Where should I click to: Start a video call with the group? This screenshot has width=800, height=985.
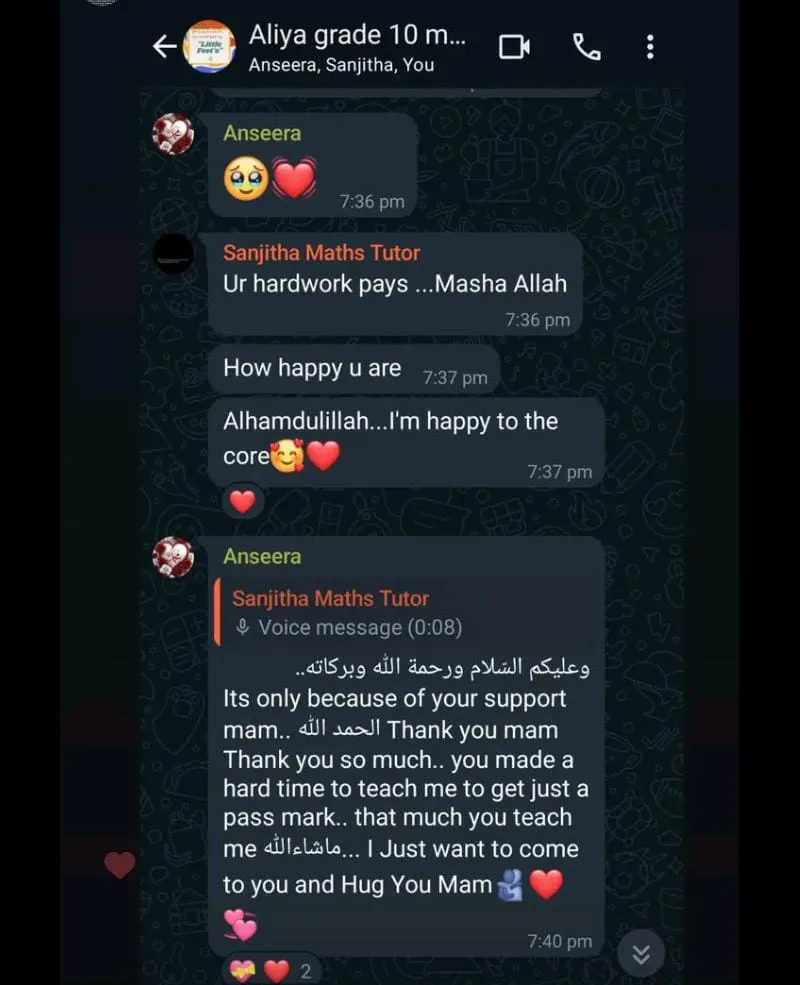click(x=514, y=47)
